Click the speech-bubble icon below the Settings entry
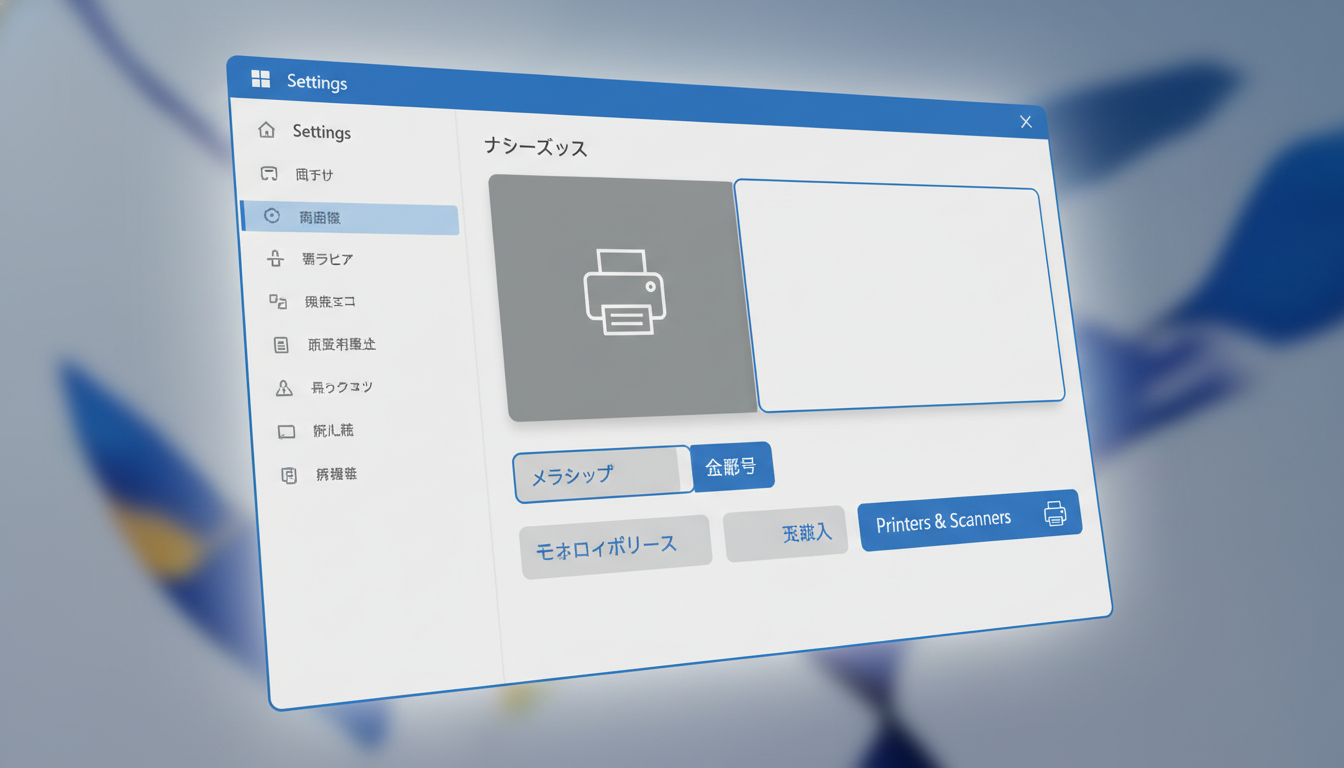 tap(268, 173)
